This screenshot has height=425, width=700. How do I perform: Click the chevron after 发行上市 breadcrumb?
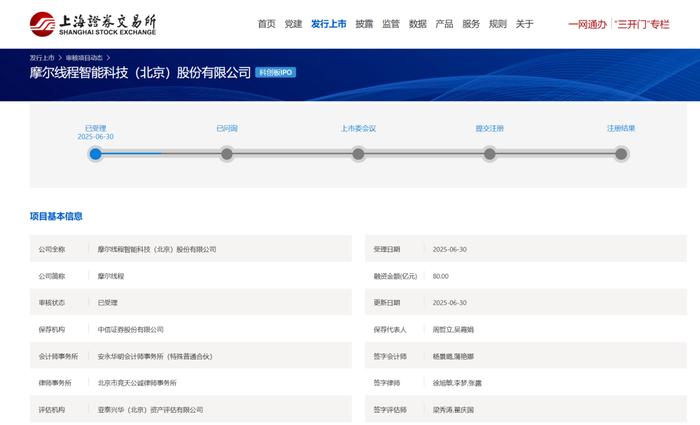coord(60,58)
